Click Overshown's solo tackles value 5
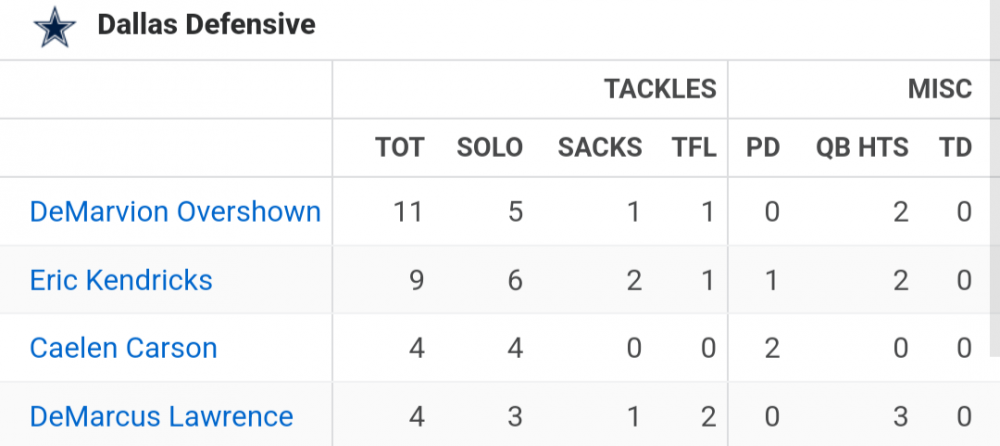The width and height of the screenshot is (1000, 446). (514, 212)
